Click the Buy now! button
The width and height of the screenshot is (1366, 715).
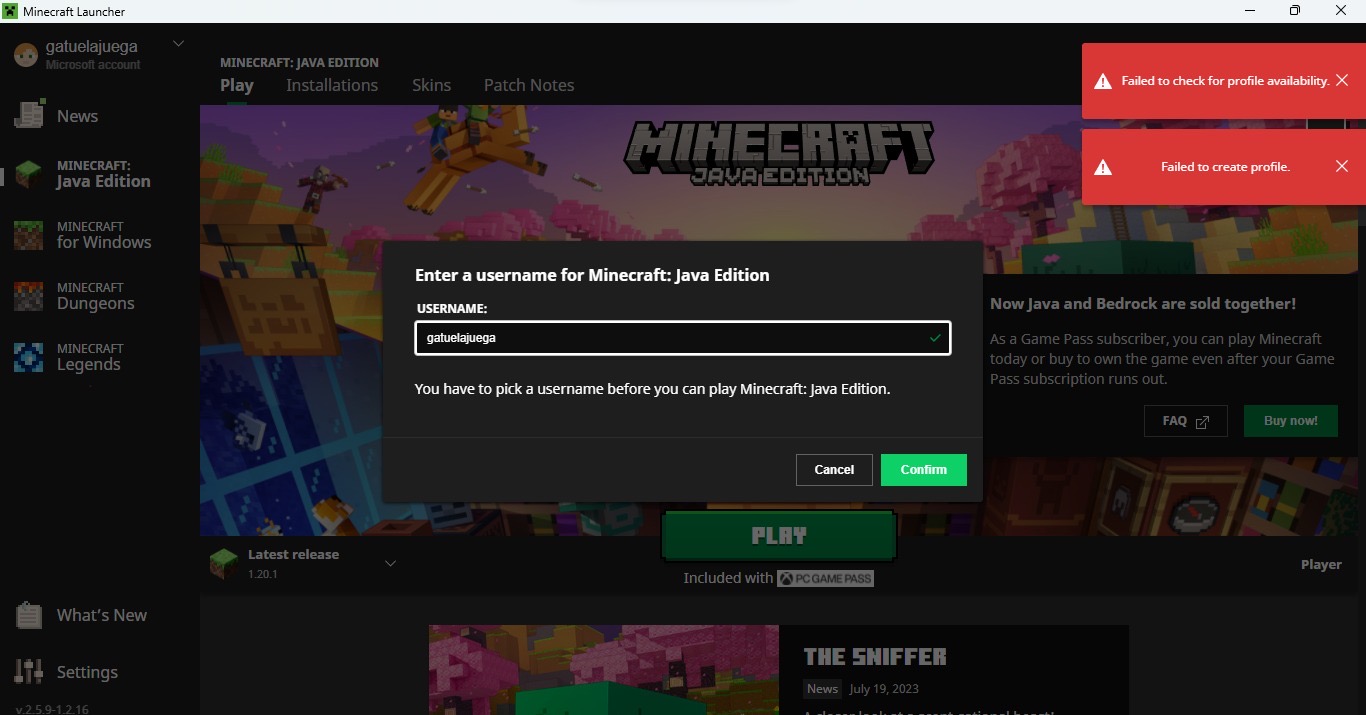[1291, 421]
